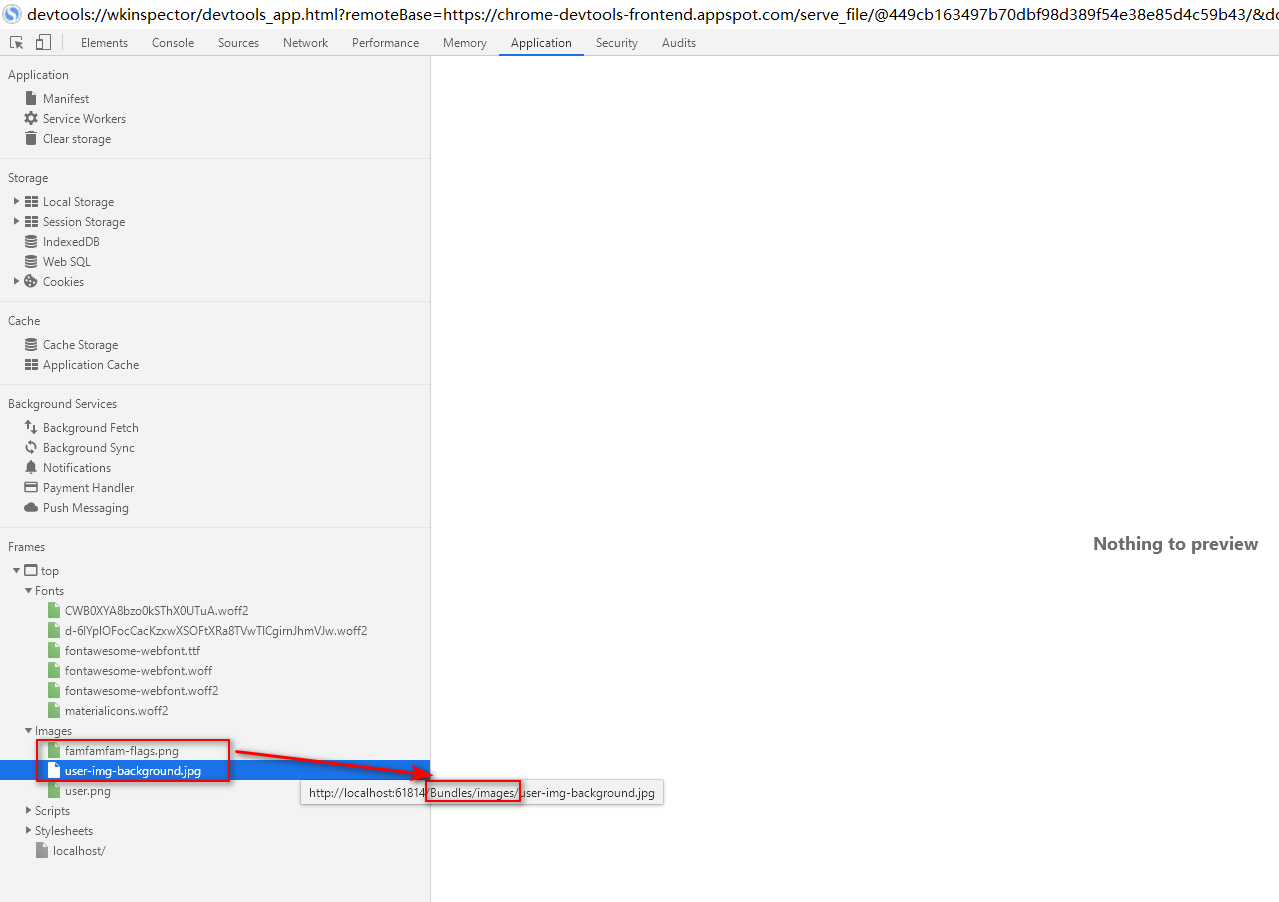Select the user.png image resource
Viewport: 1279px width, 902px height.
90,790
